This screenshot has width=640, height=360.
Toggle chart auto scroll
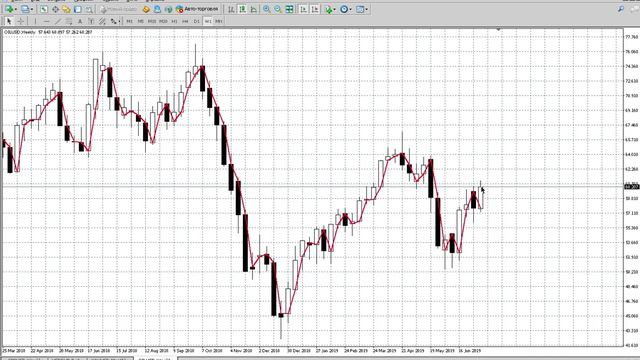[x=304, y=9]
